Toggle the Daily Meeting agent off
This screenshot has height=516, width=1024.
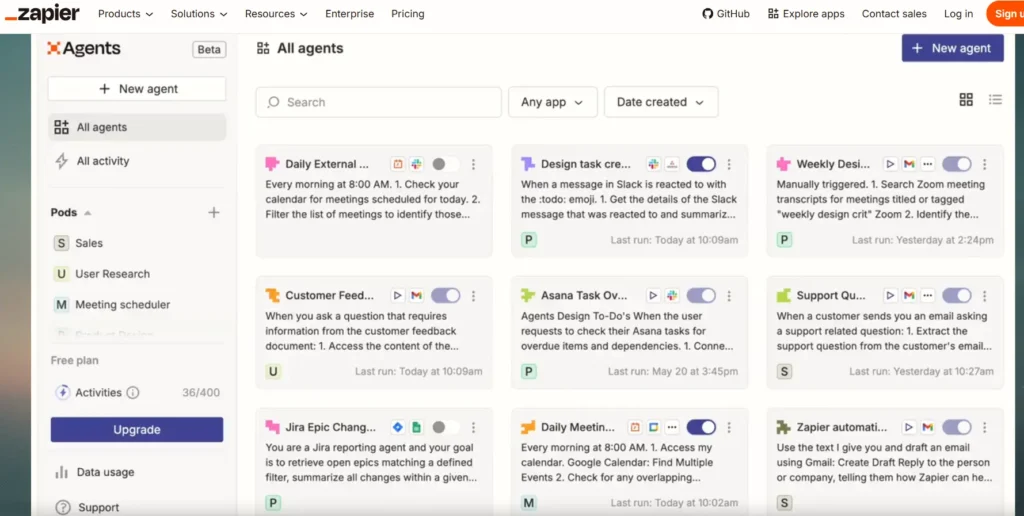coord(701,427)
